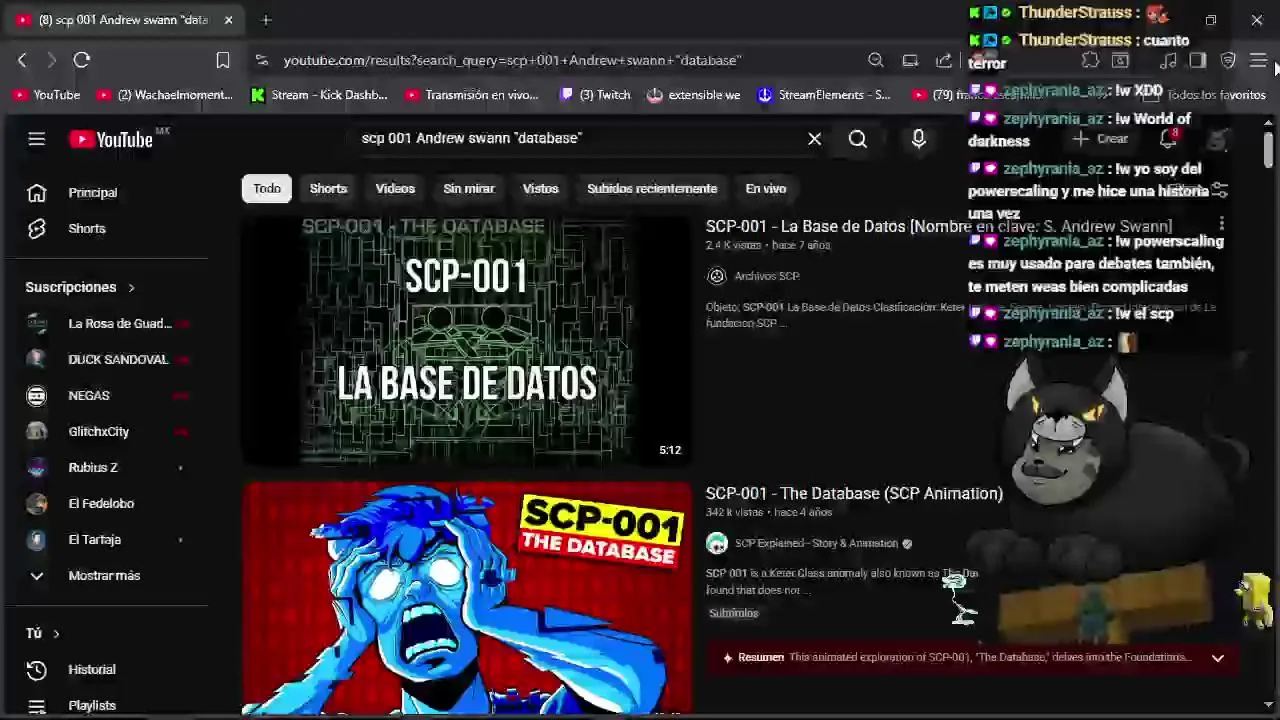Open the browser extensions puzzle icon

pos(1090,60)
